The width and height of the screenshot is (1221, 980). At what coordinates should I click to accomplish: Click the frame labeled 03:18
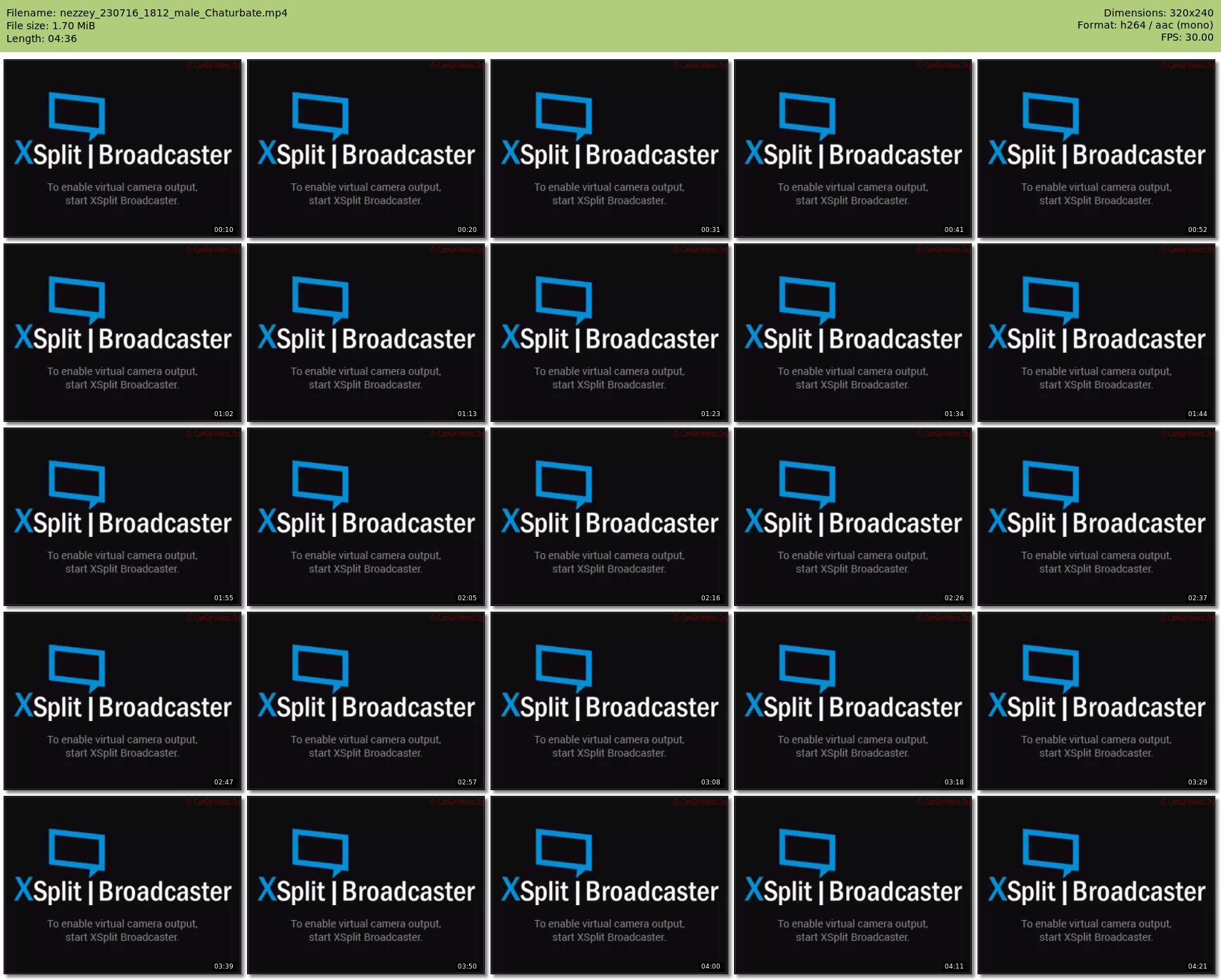coord(853,701)
